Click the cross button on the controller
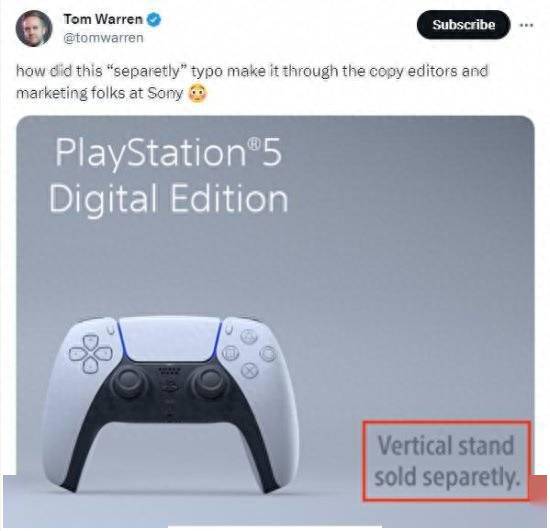550x531 pixels. tap(249, 370)
